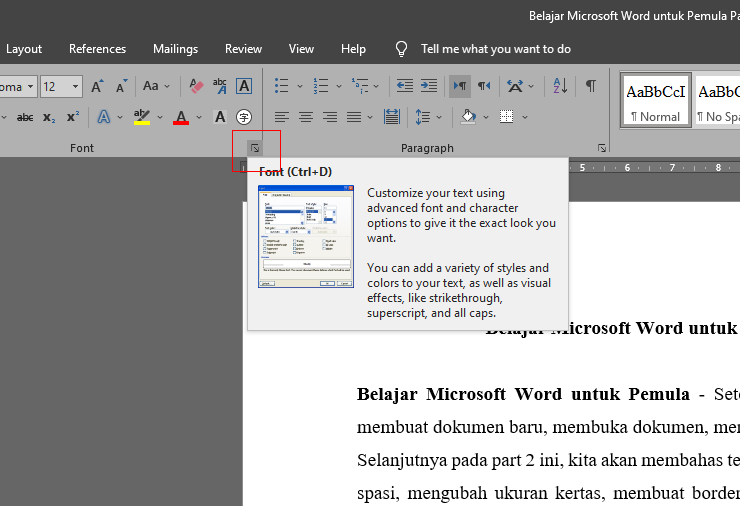740x506 pixels.
Task: Apply the Normal style from gallery
Action: (x=655, y=100)
